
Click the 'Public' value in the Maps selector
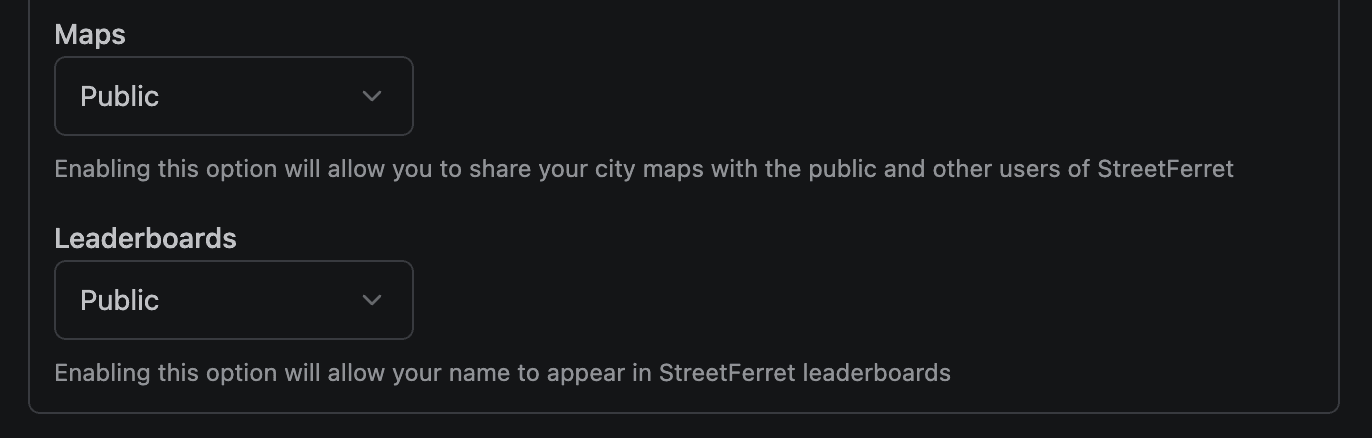[x=120, y=96]
